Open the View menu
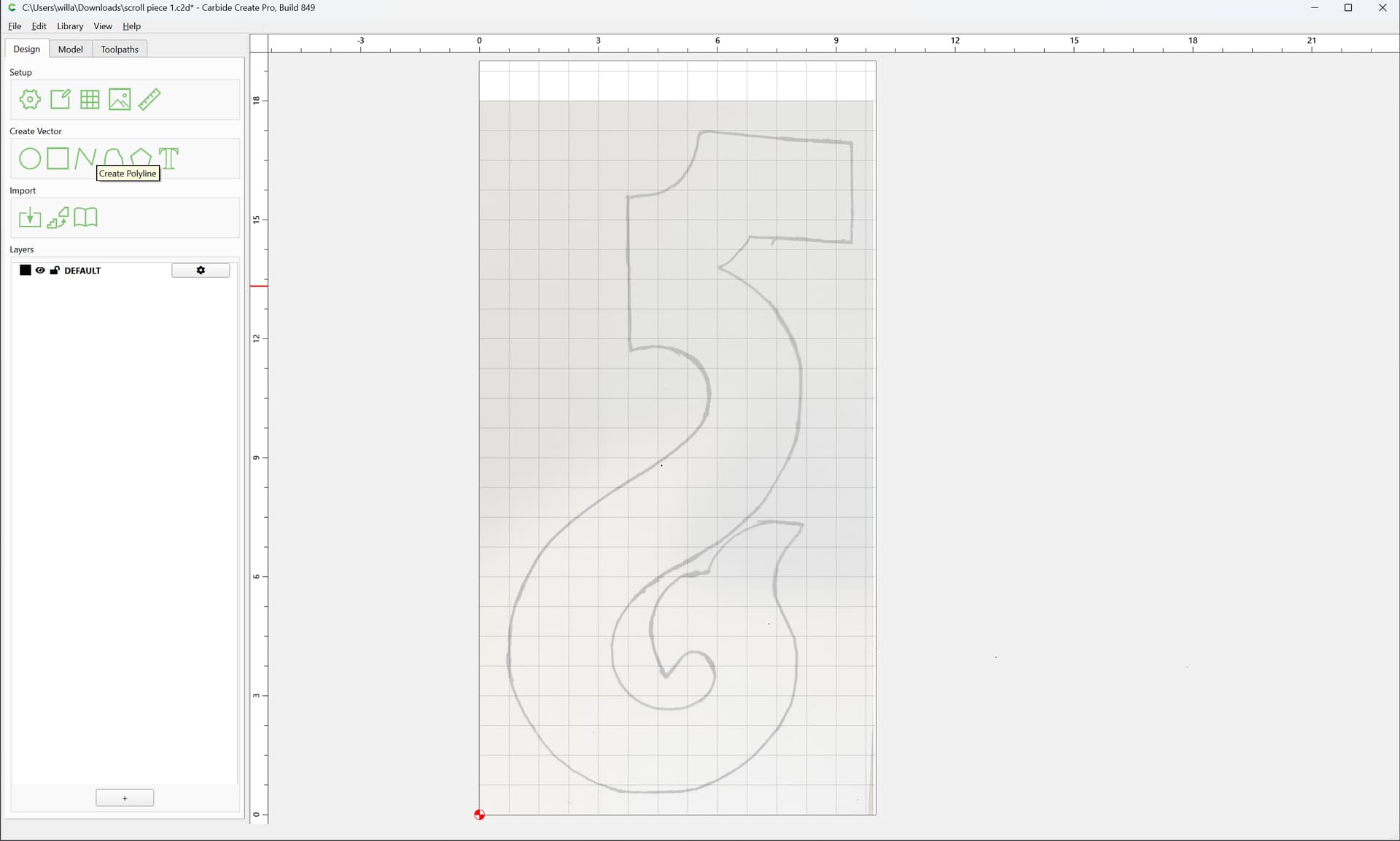Image resolution: width=1400 pixels, height=841 pixels. [x=103, y=26]
